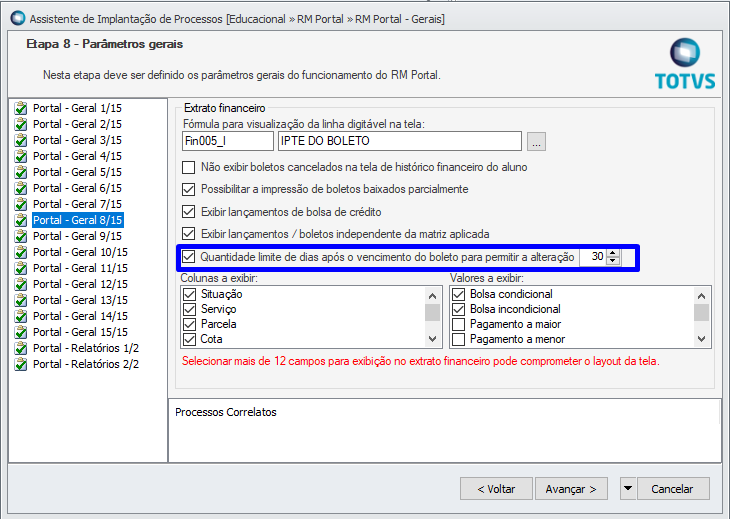Select Portal - Geral 3/15 step

pyautogui.click(x=77, y=140)
